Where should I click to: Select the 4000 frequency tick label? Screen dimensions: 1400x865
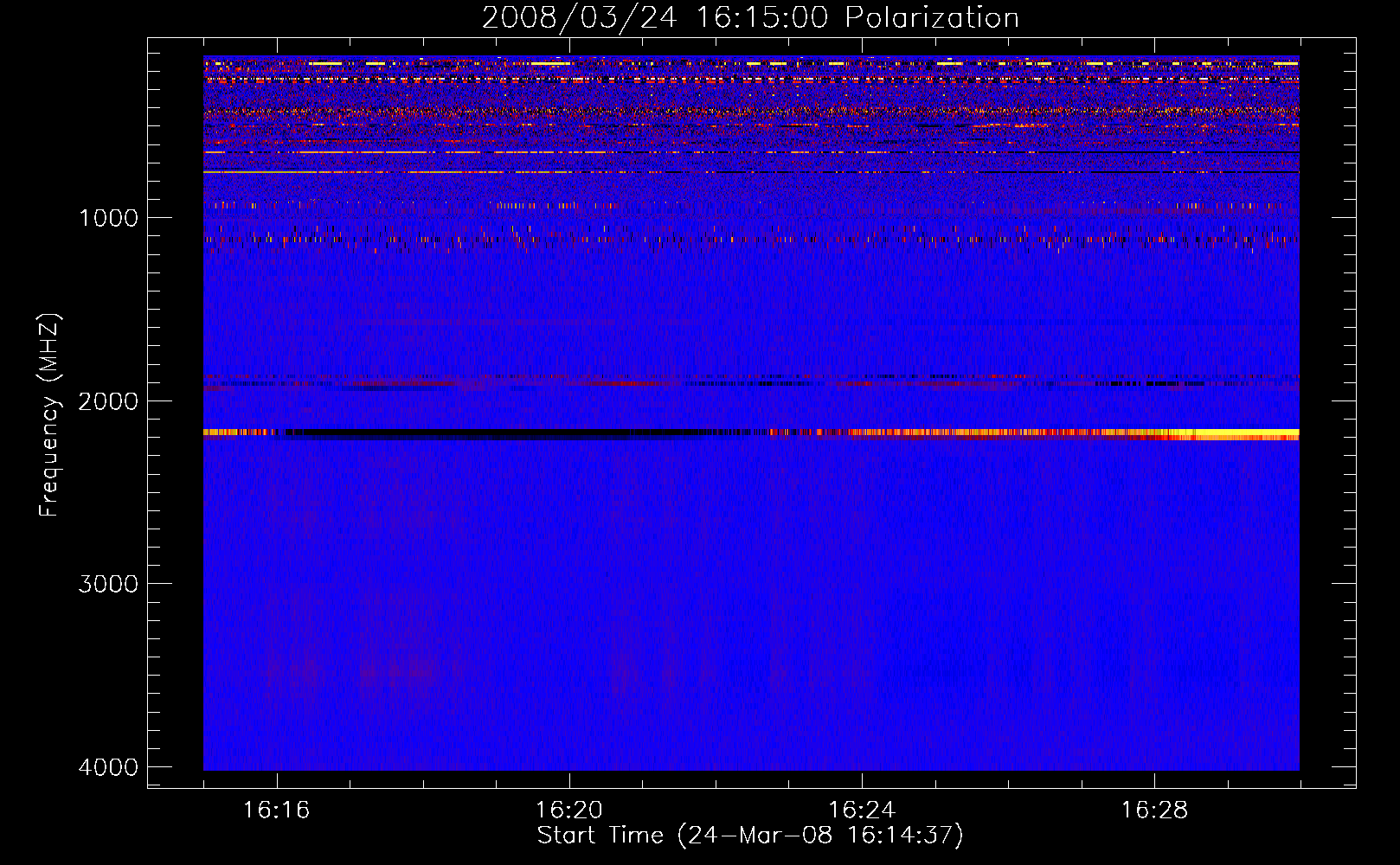pos(108,767)
